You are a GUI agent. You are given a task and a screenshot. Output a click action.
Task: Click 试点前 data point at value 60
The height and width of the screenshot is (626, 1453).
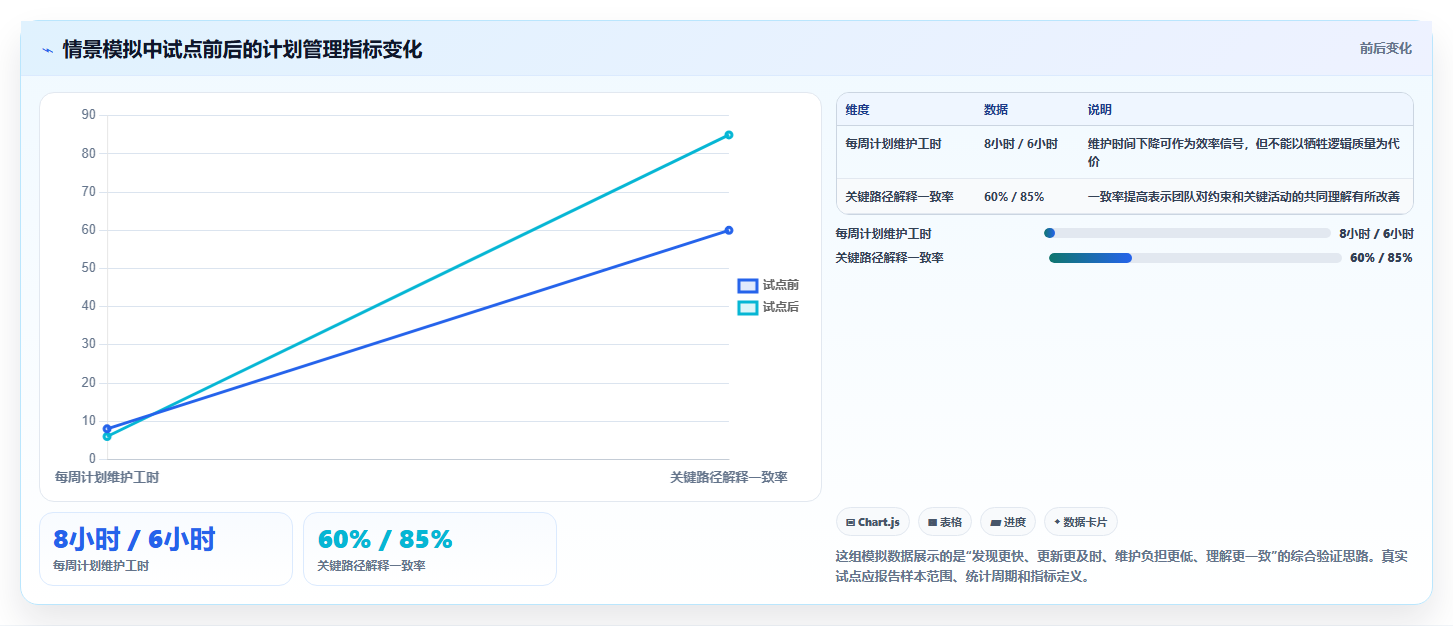point(729,230)
